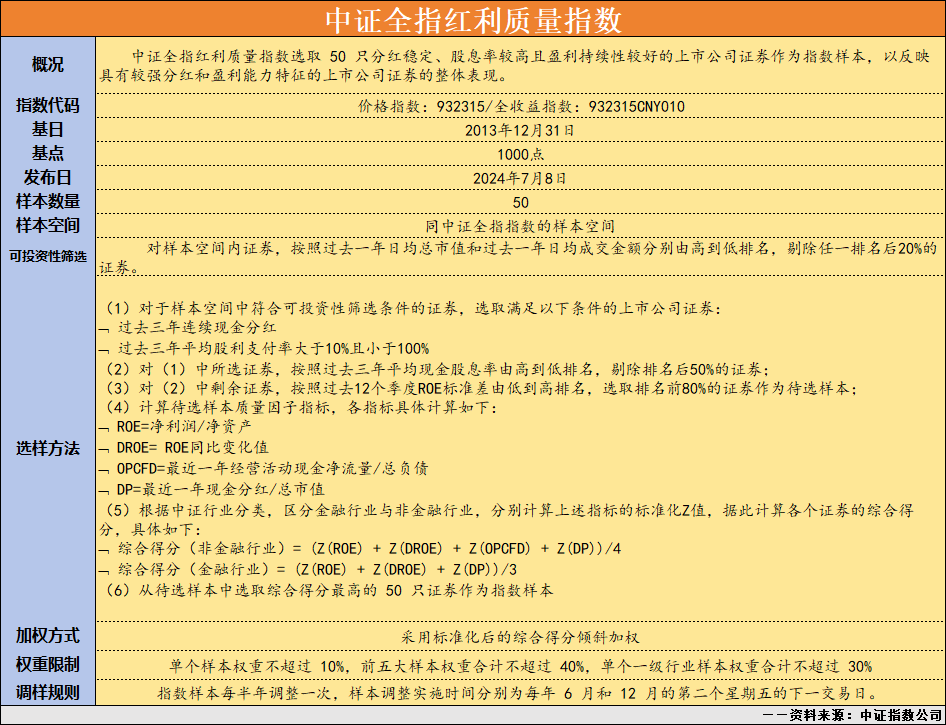Image resolution: width=946 pixels, height=725 pixels.
Task: Click step (6) line about 综合得分最高的 50 只证券
Action: 329,590
